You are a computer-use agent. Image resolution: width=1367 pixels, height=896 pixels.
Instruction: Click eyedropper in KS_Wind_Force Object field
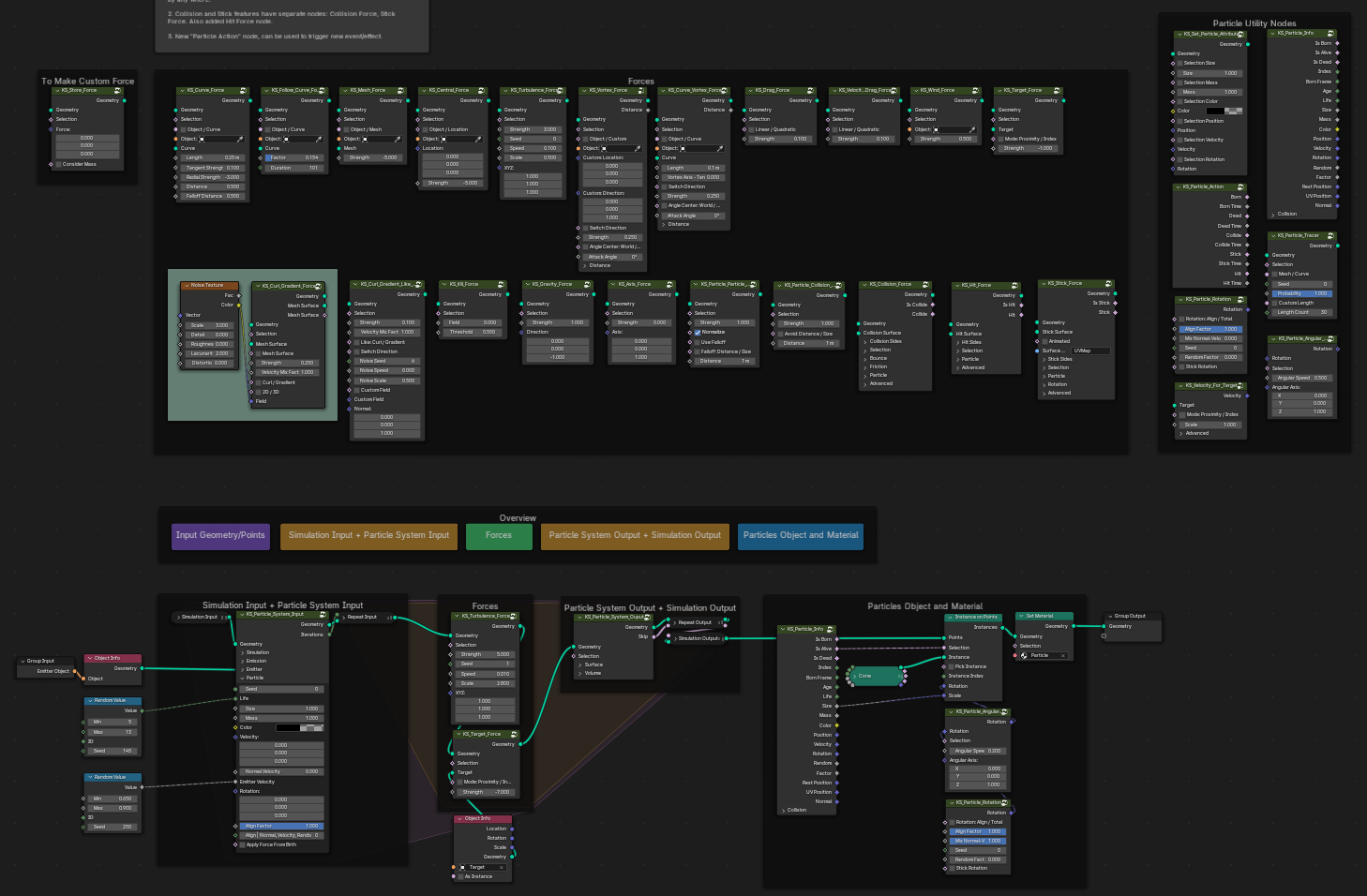click(x=972, y=129)
